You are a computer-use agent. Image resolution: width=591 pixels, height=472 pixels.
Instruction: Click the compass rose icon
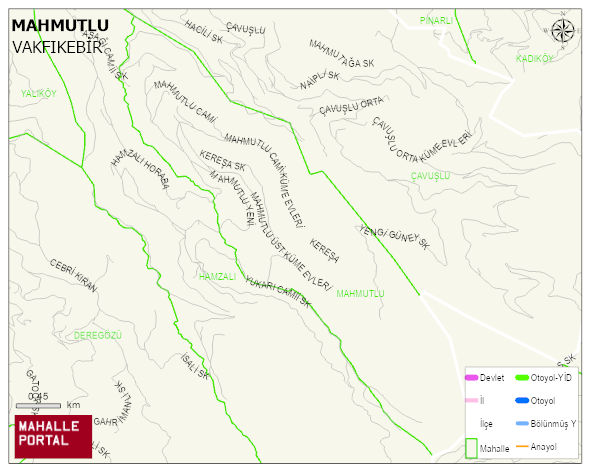coord(563,31)
